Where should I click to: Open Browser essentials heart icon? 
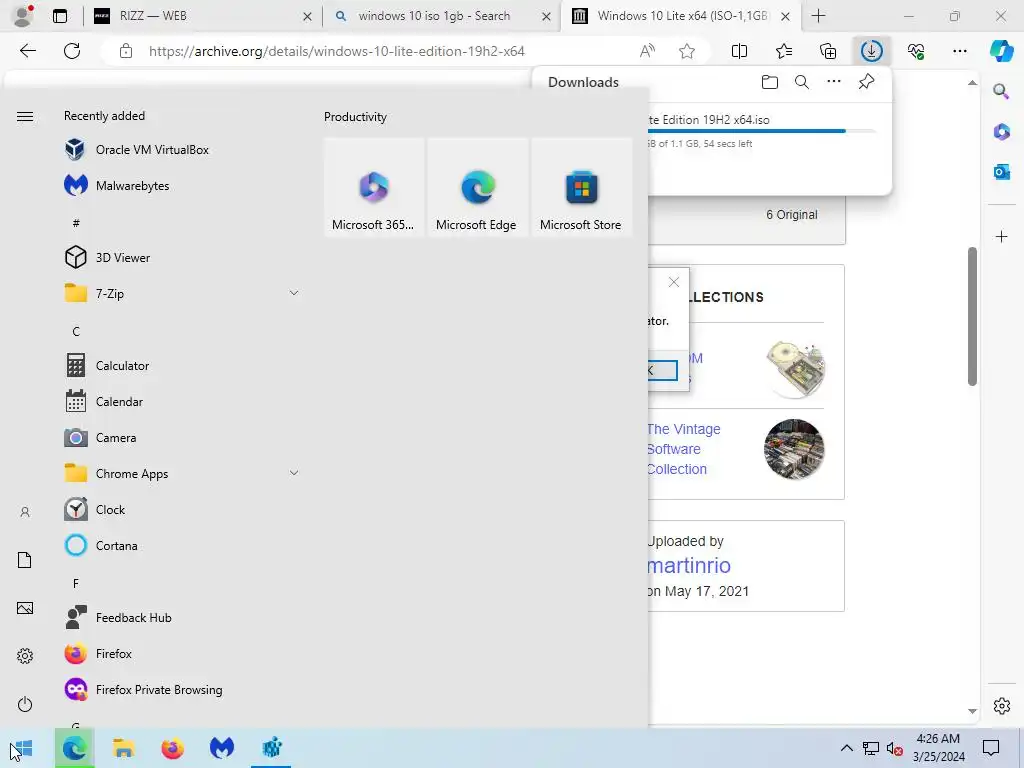(x=916, y=51)
